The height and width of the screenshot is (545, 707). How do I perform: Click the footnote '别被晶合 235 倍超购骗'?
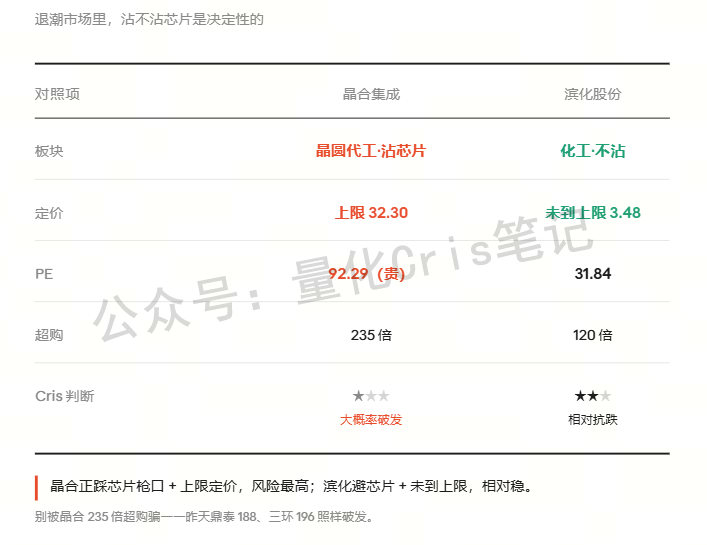(204, 516)
